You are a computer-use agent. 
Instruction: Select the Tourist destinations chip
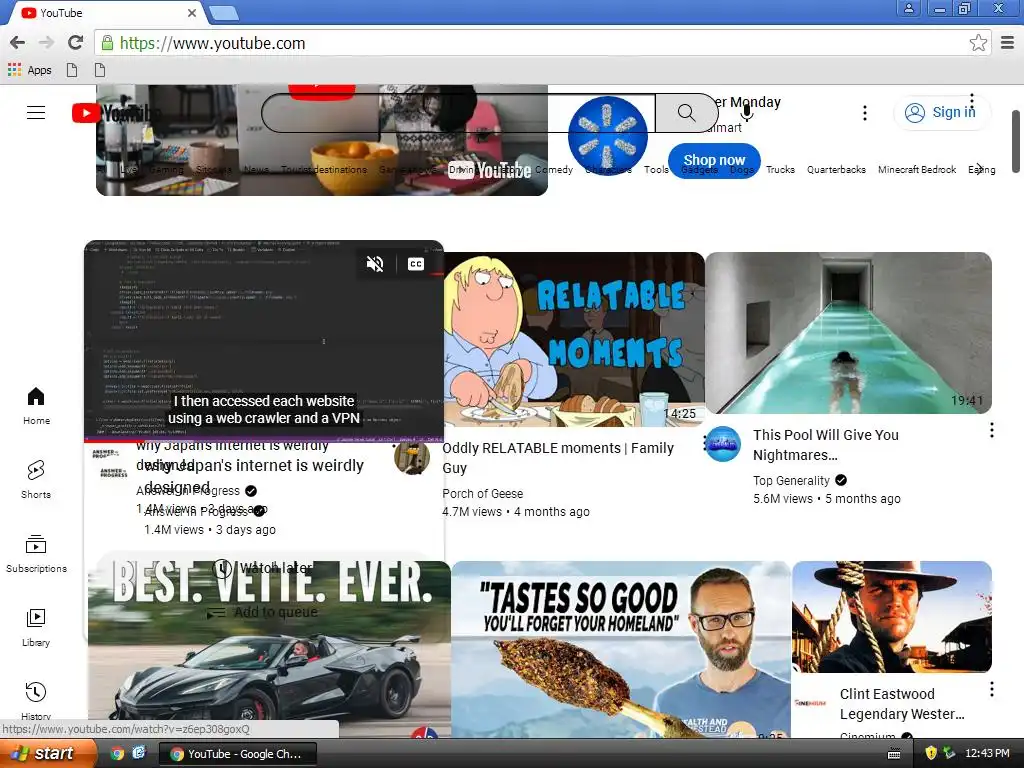[324, 170]
